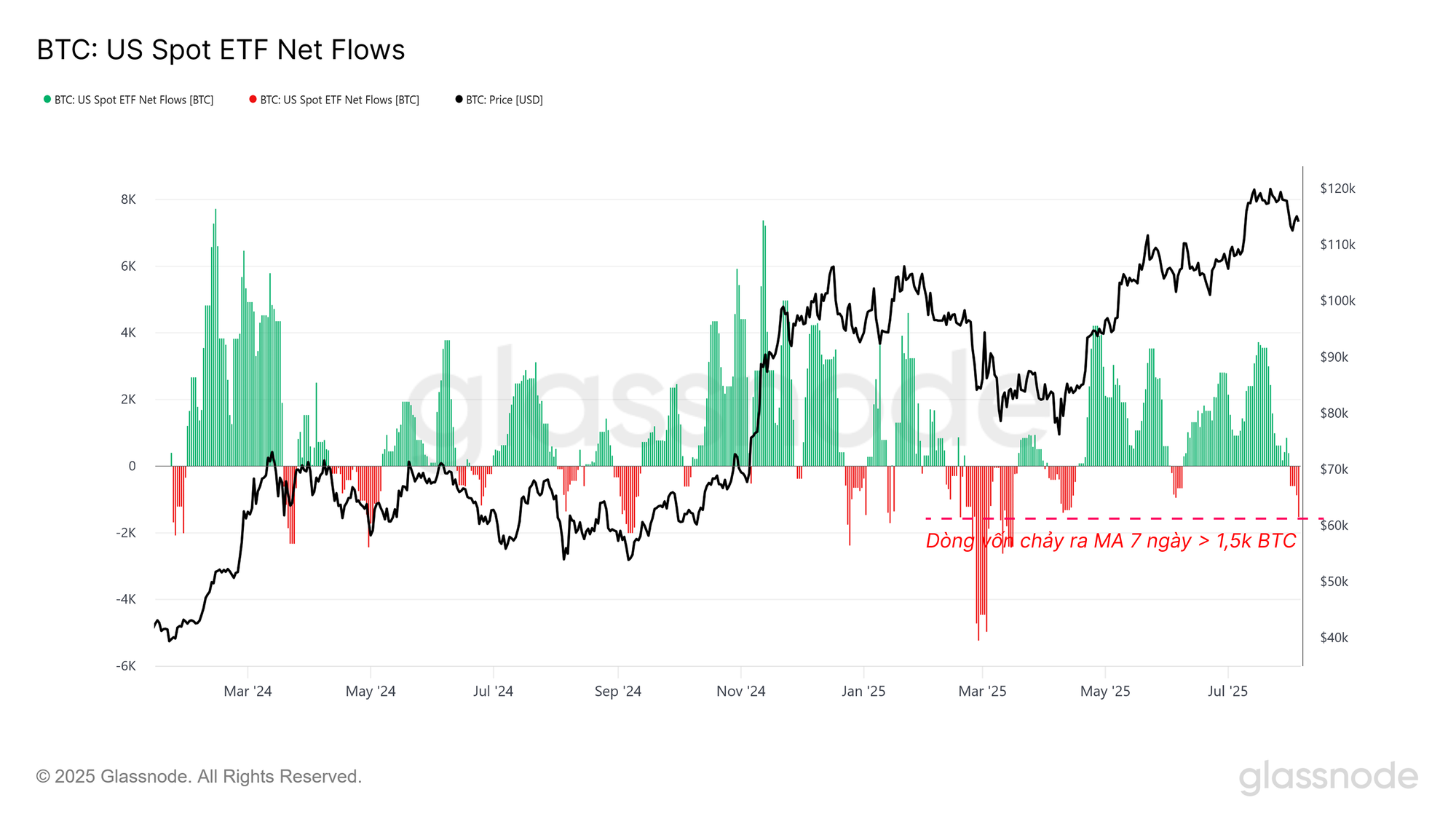Click the 8K left axis label

point(128,199)
